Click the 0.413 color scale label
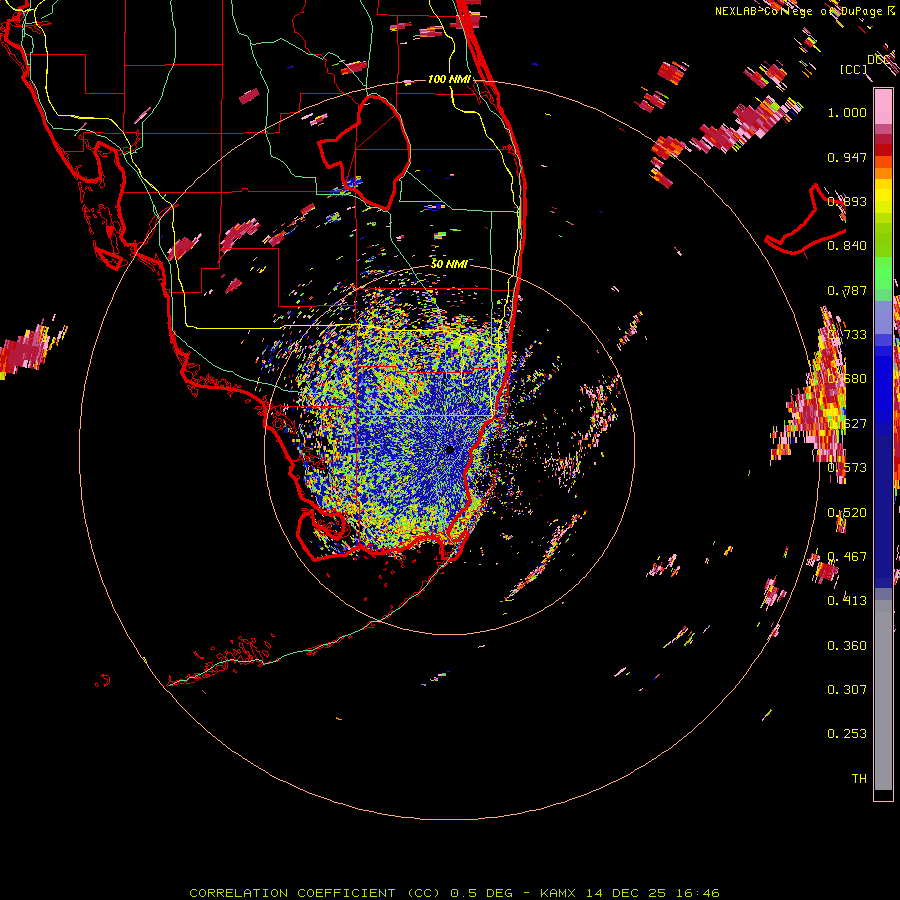Viewport: 900px width, 900px height. 847,601
